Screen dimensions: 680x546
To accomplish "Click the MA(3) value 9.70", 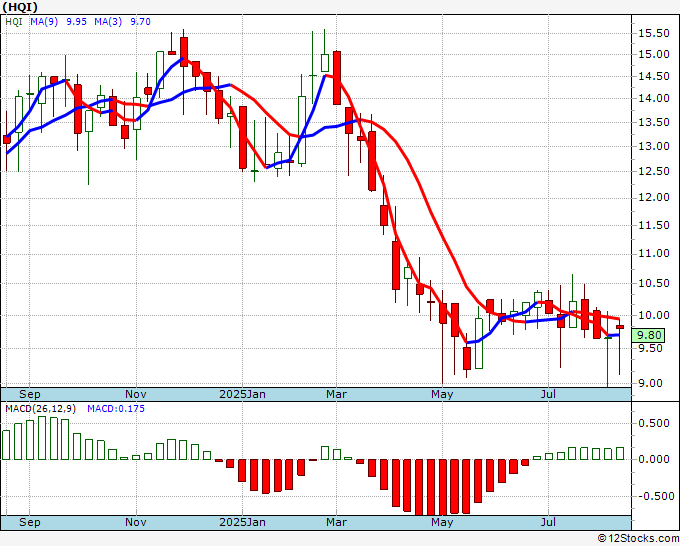I will 141,22.
